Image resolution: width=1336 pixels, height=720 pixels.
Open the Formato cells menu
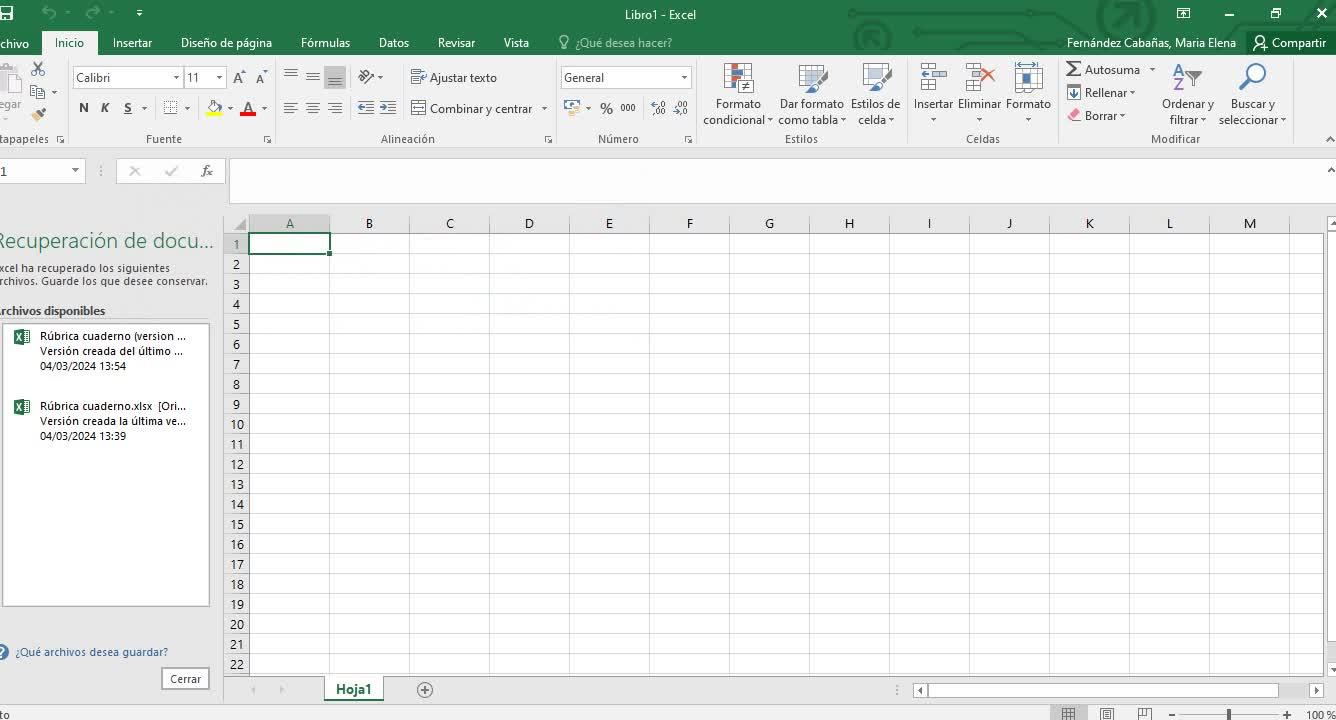coord(1028,95)
